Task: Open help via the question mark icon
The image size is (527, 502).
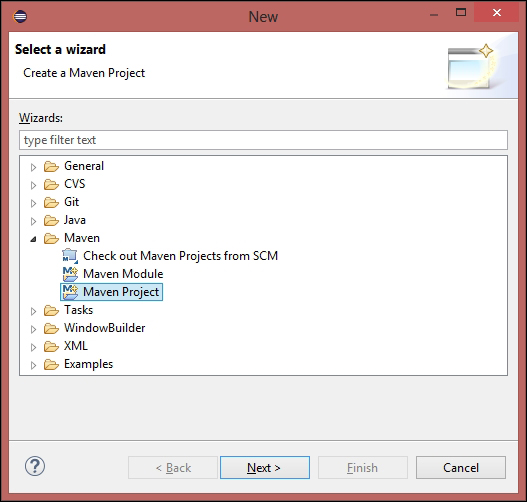Action: click(35, 466)
